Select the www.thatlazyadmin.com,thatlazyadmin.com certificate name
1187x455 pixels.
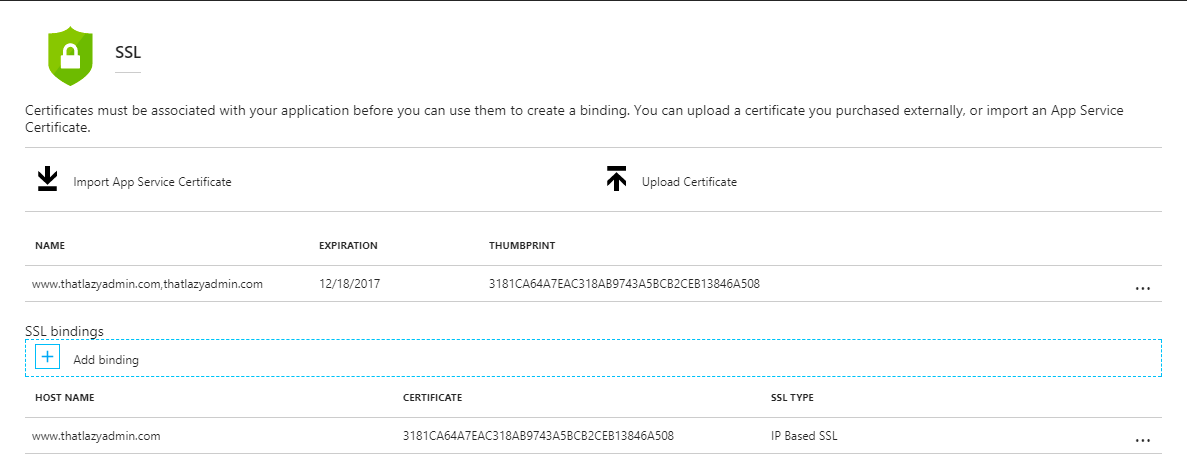coord(147,284)
